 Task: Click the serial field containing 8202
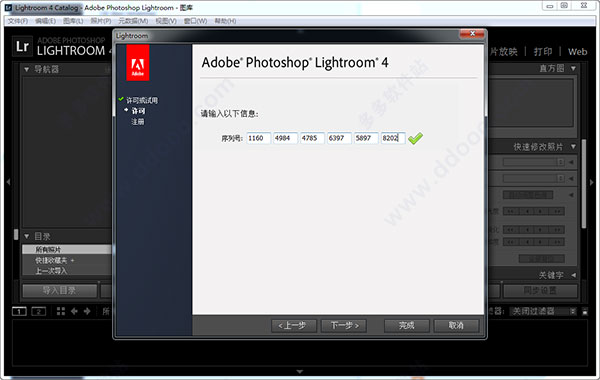point(393,138)
